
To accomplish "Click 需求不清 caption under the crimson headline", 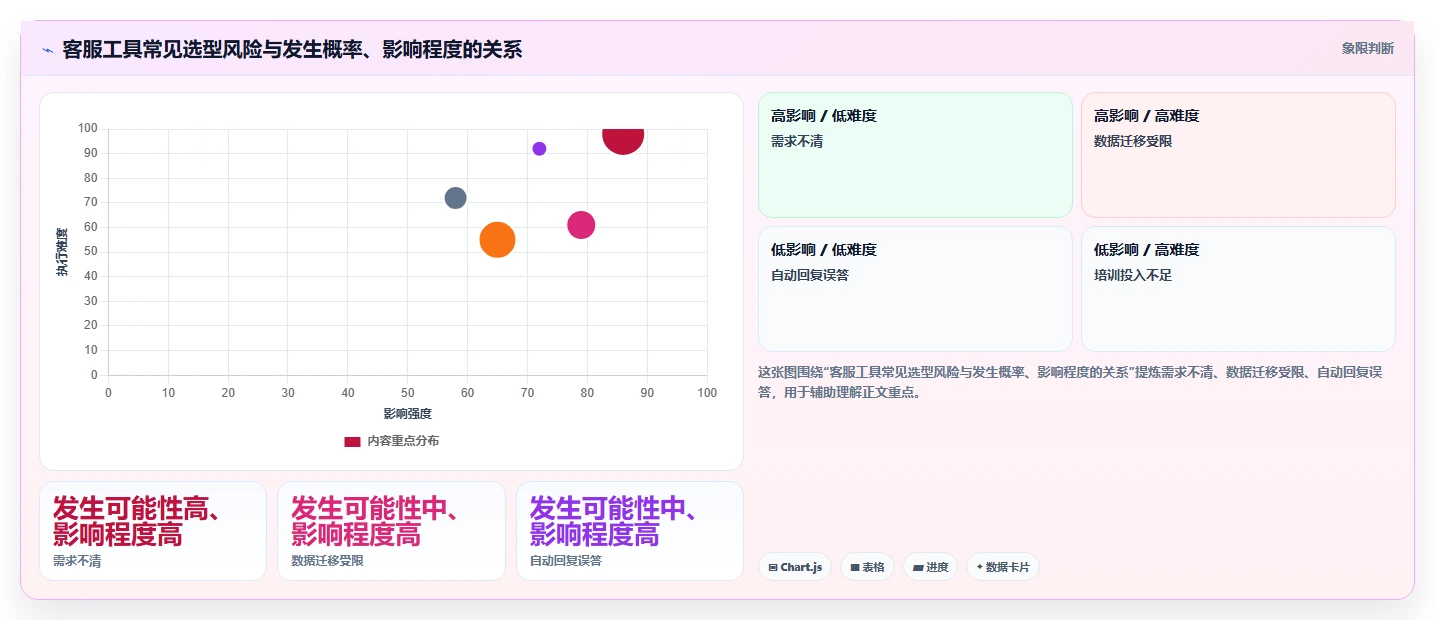I will point(77,561).
